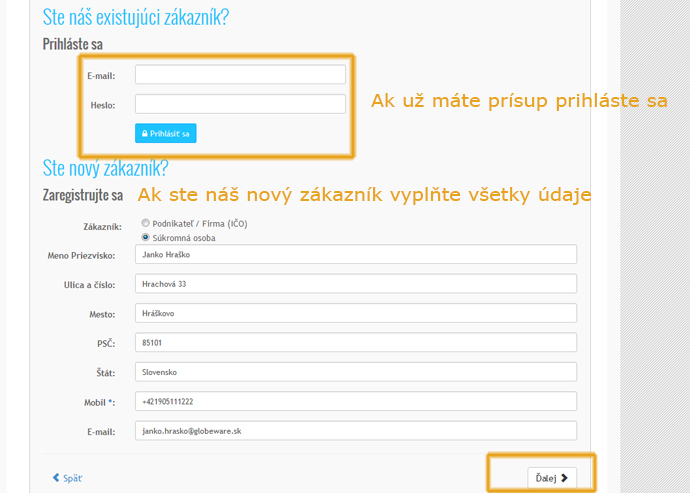This screenshot has height=493, width=690.
Task: Edit the registration E-mail field
Action: pyautogui.click(x=355, y=430)
